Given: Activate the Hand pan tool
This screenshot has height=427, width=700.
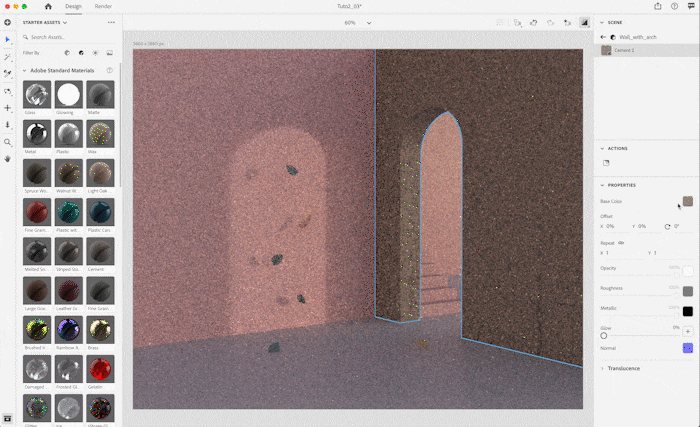Looking at the screenshot, I should pos(8,158).
